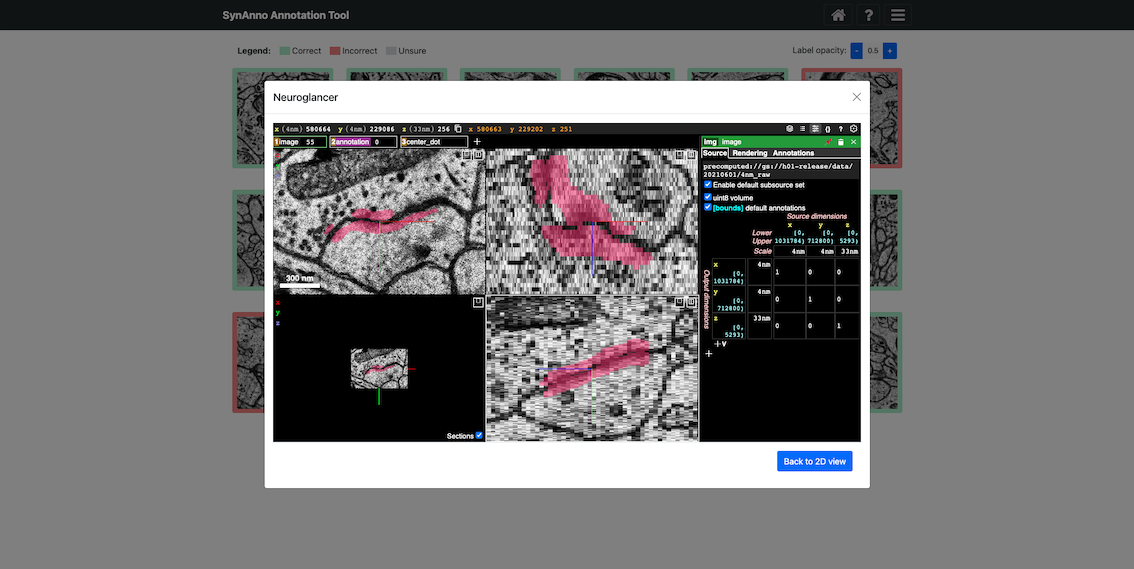The image size is (1134, 569).
Task: Click leftmost control icon of top-right panel
Action: click(680, 155)
